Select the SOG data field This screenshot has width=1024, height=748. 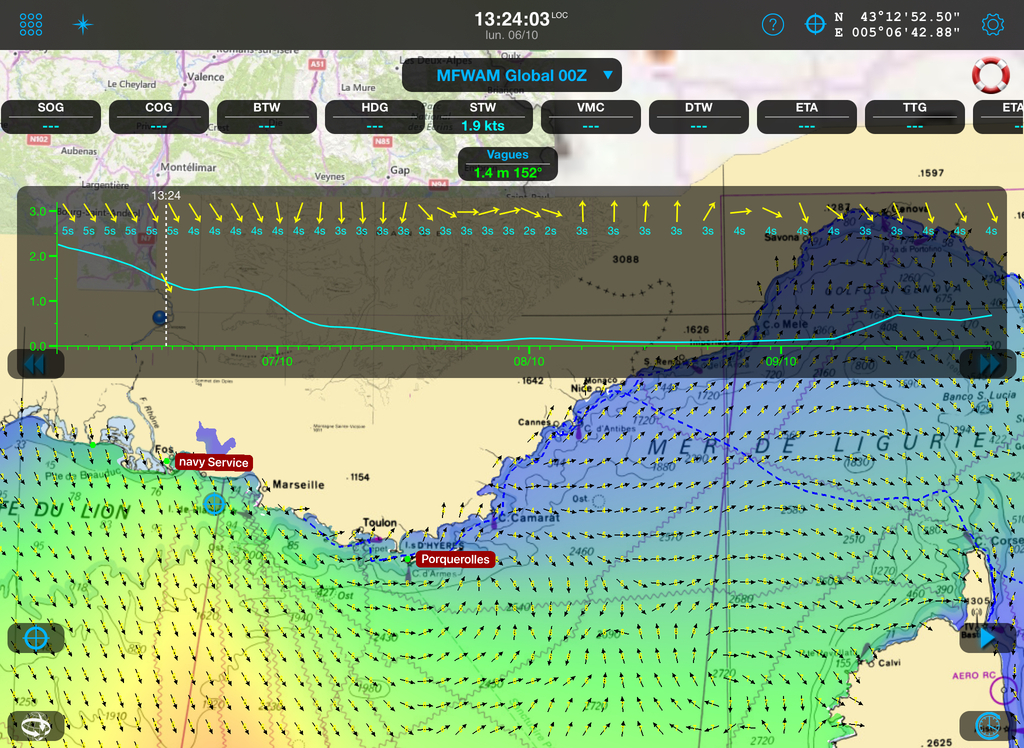tap(51, 116)
